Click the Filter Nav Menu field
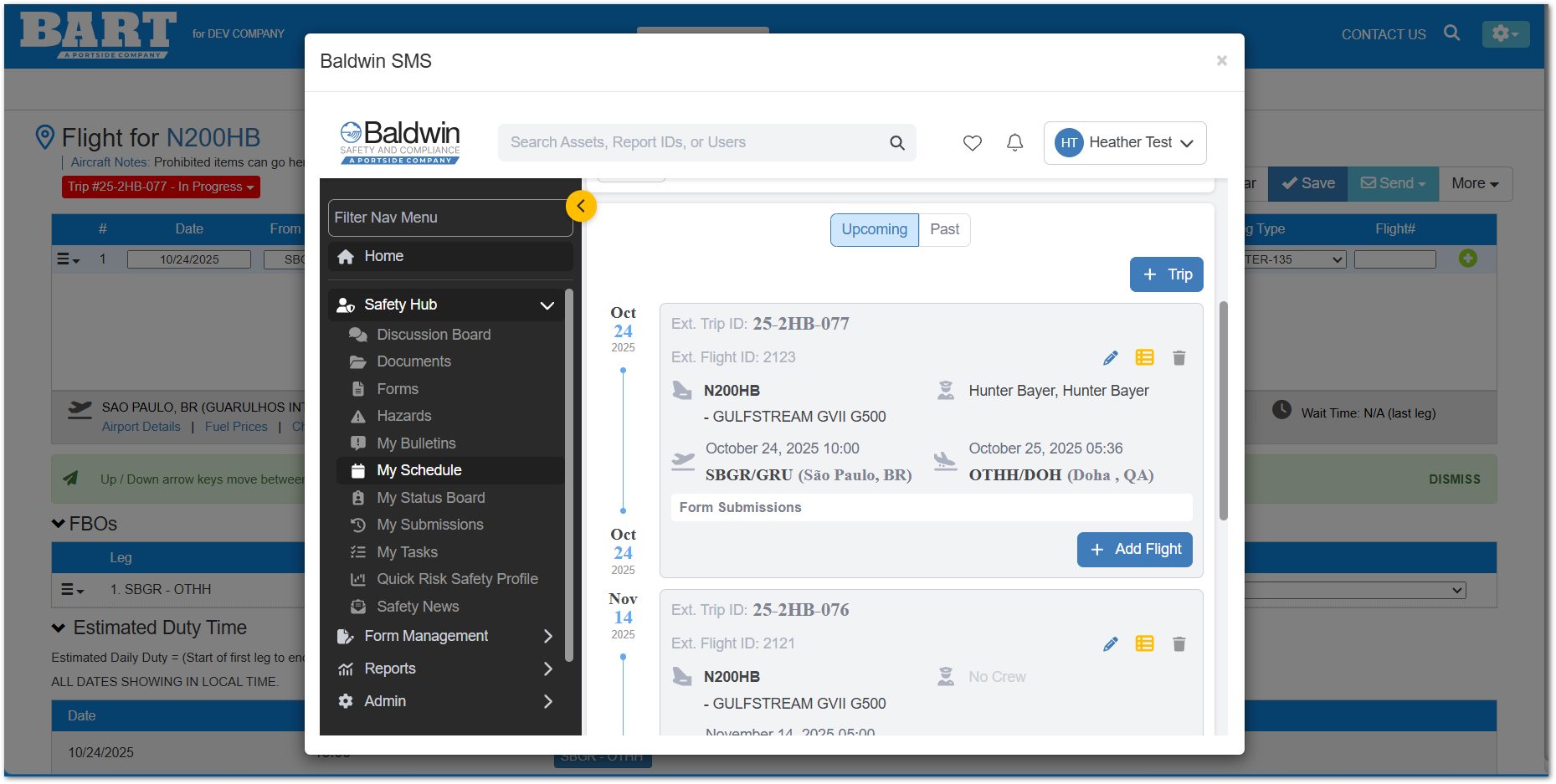This screenshot has height=784, width=1556. pyautogui.click(x=449, y=218)
